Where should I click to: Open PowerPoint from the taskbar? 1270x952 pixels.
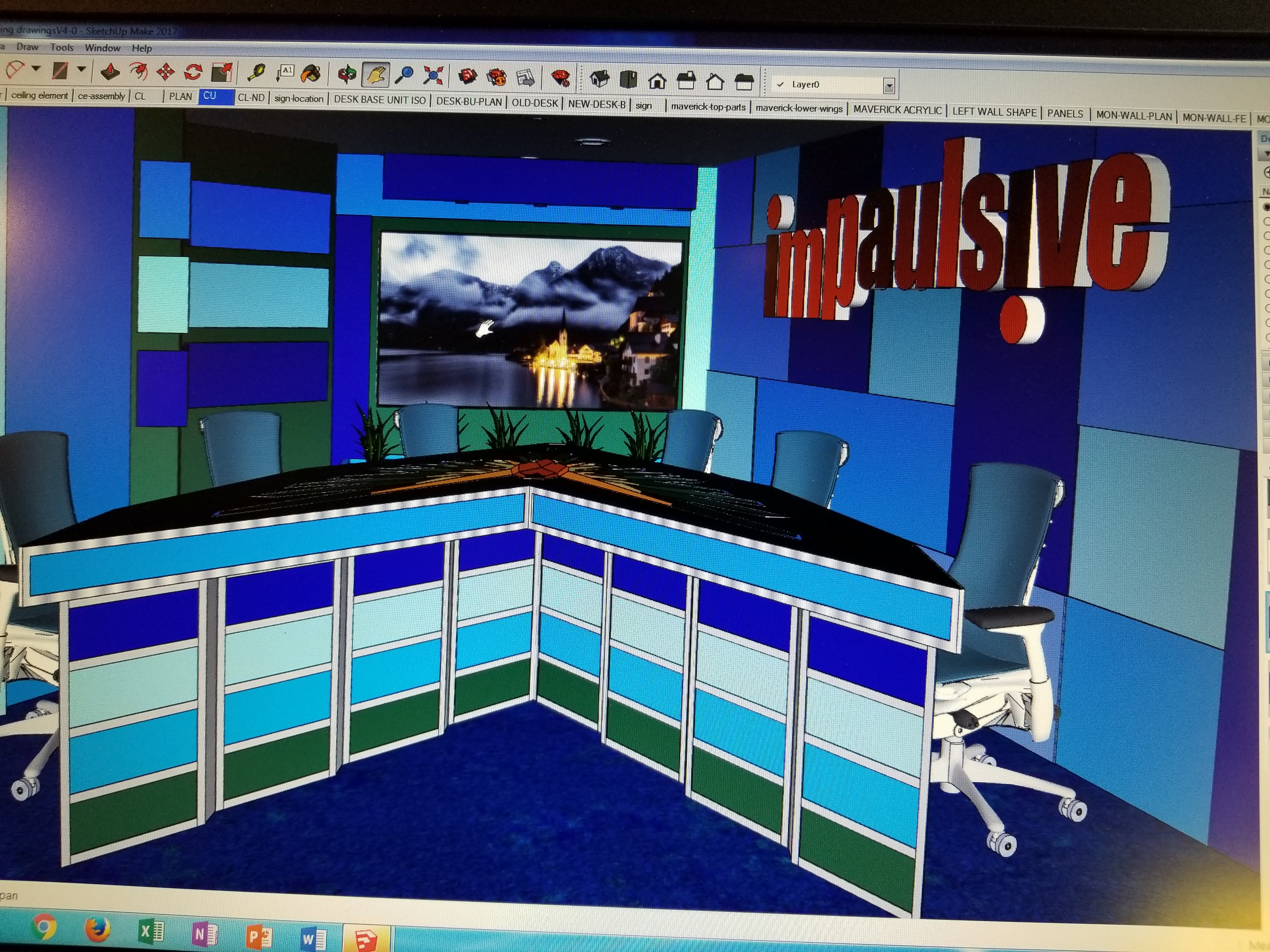[259, 937]
